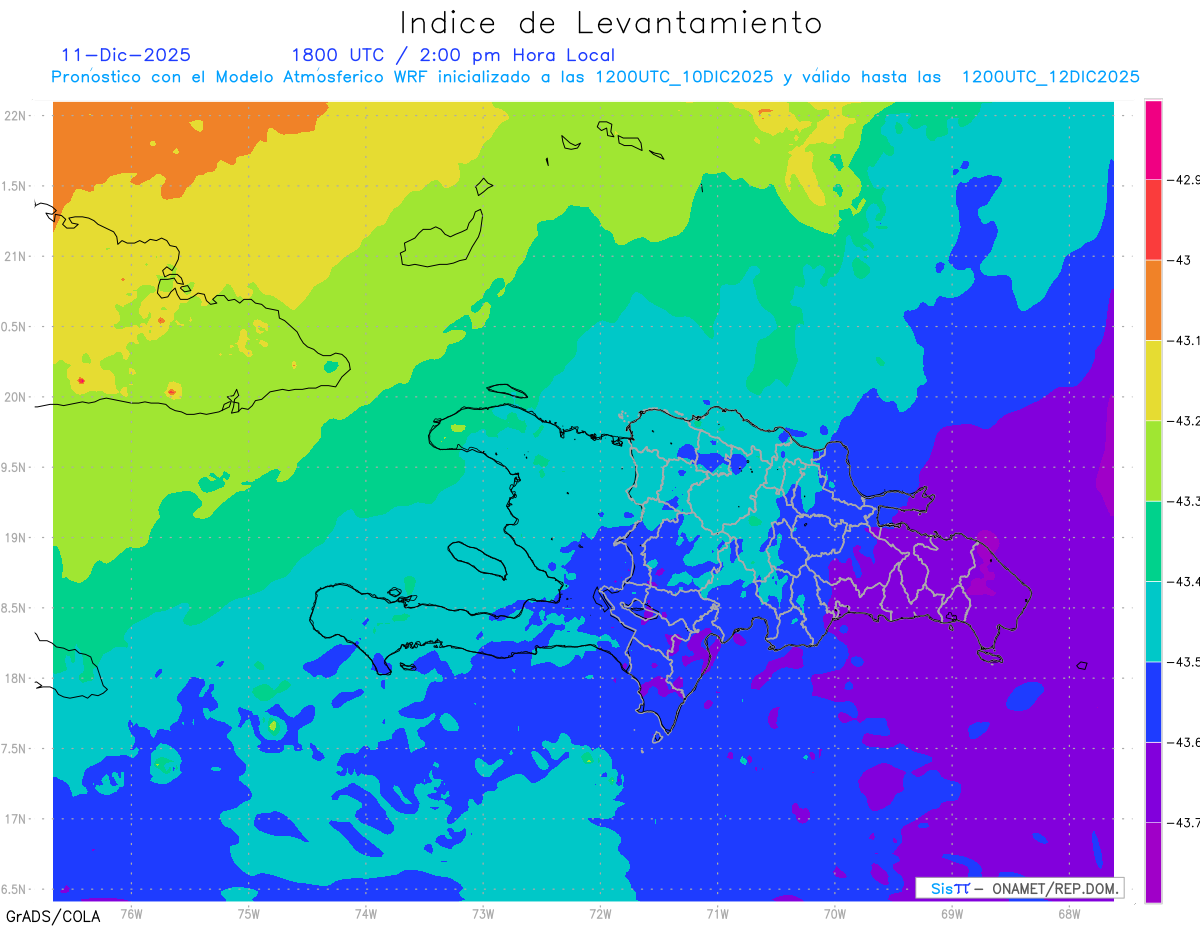Select the indigo swatch between -43.6 and -43.7

tap(1153, 782)
